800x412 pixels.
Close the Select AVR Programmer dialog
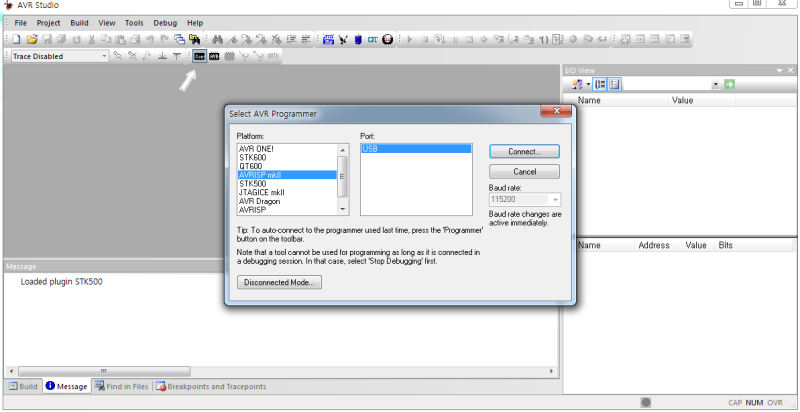tap(556, 111)
